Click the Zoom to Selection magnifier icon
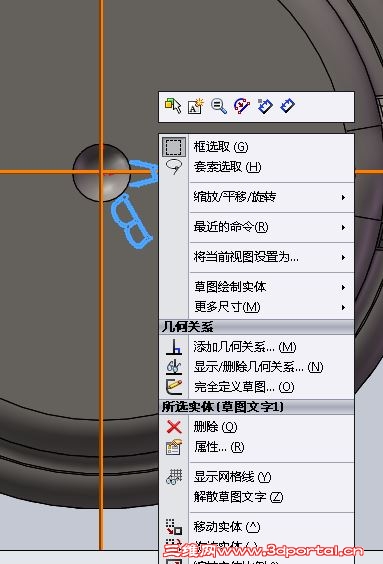The width and height of the screenshot is (383, 564). click(219, 106)
